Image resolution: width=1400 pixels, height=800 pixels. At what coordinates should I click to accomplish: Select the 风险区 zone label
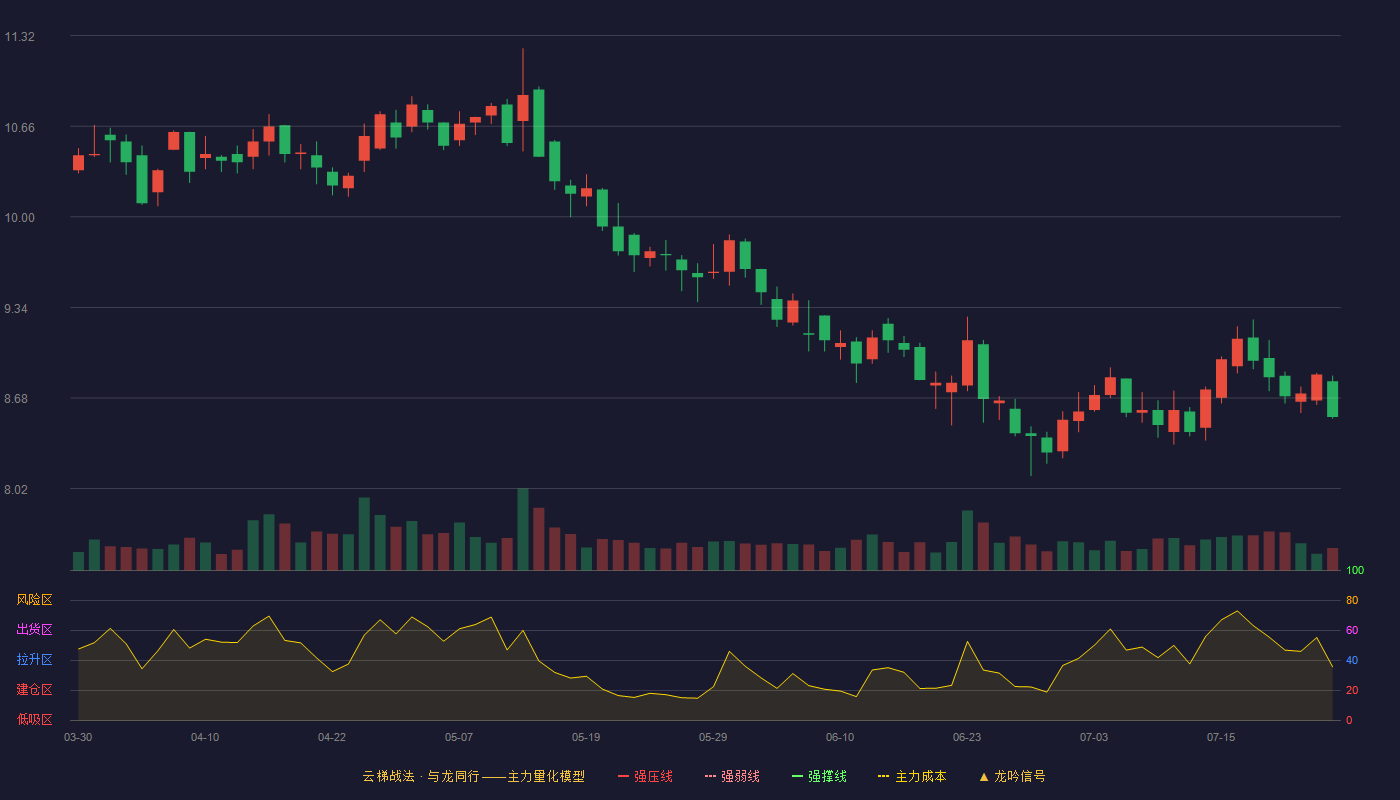pos(34,600)
